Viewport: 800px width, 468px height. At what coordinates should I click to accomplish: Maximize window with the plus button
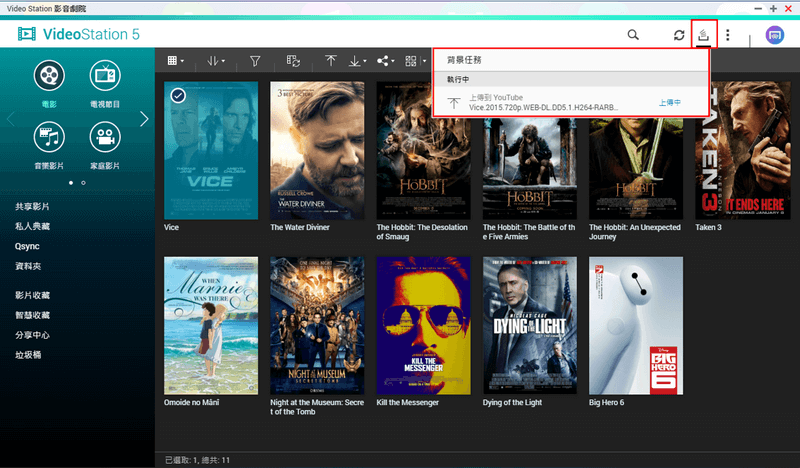773,9
